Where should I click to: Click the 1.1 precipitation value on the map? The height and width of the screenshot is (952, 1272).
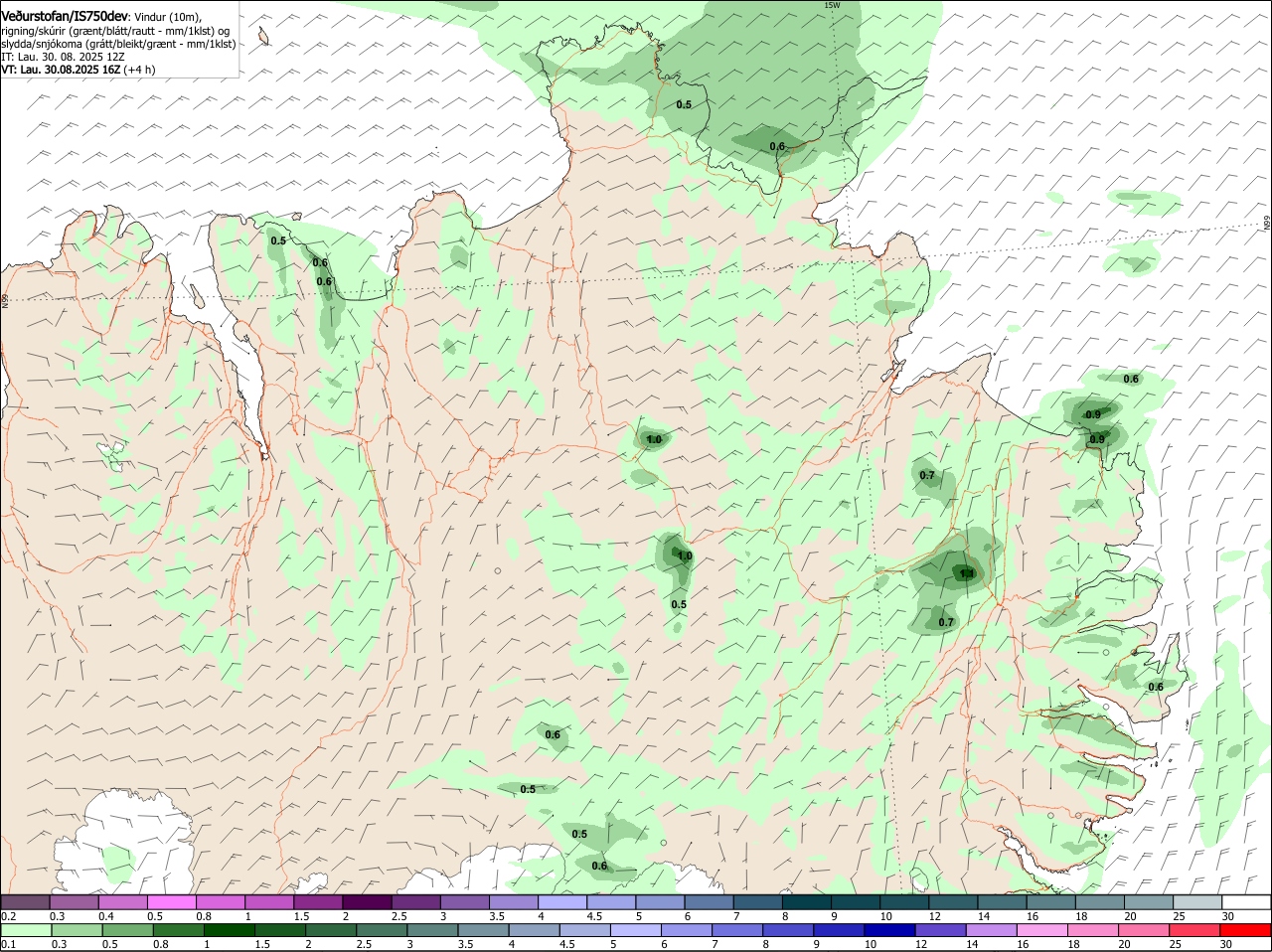click(x=966, y=573)
